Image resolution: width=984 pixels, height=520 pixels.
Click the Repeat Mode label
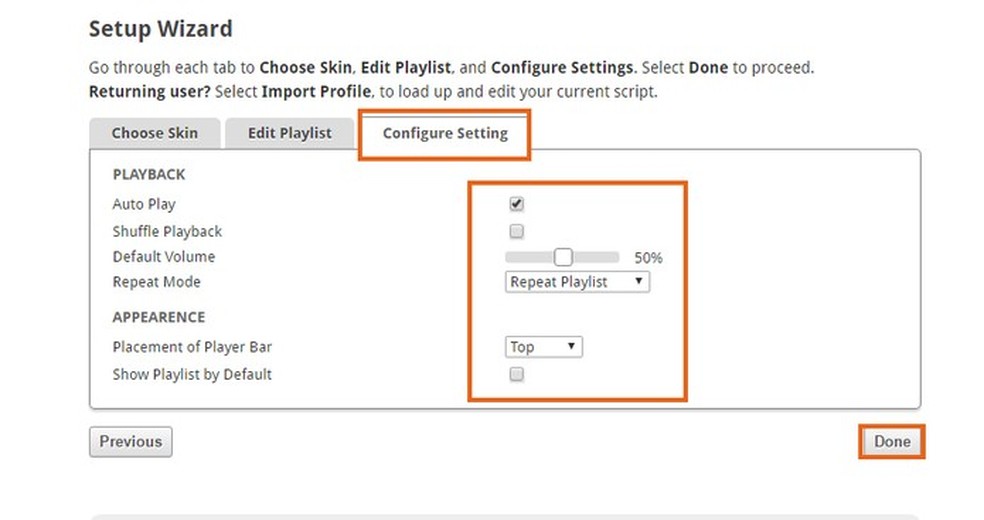[156, 282]
